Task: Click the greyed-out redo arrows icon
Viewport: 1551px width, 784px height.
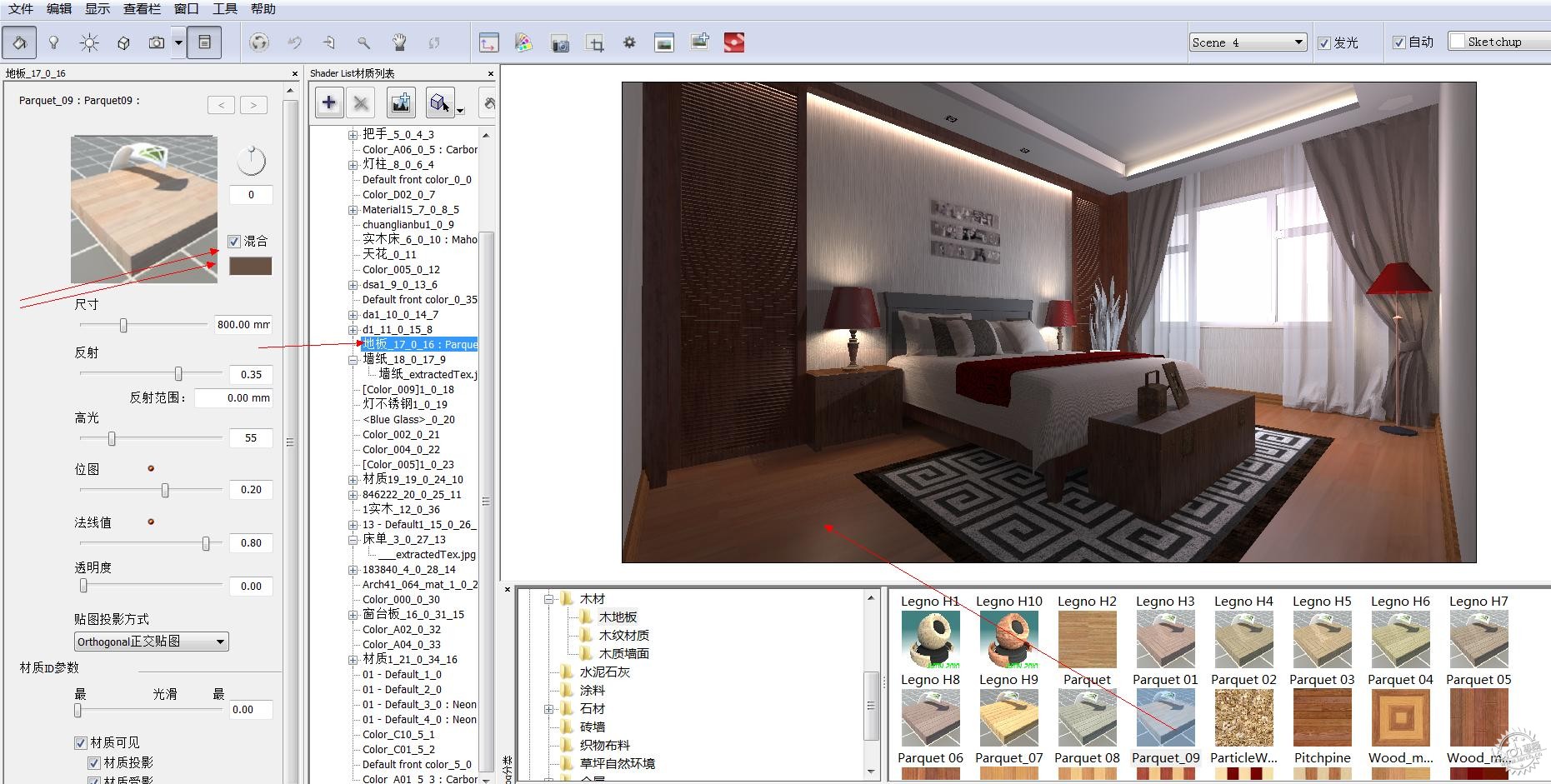Action: point(434,42)
